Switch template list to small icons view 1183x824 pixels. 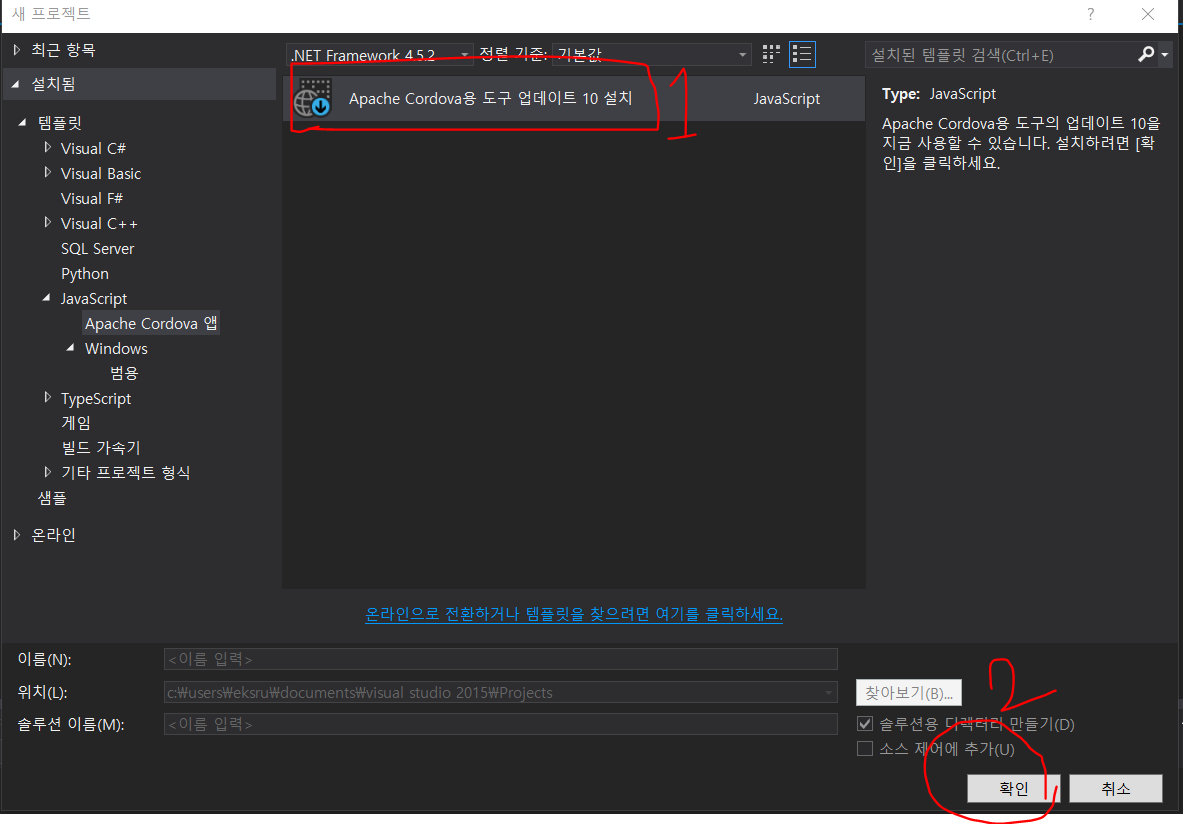pos(770,55)
